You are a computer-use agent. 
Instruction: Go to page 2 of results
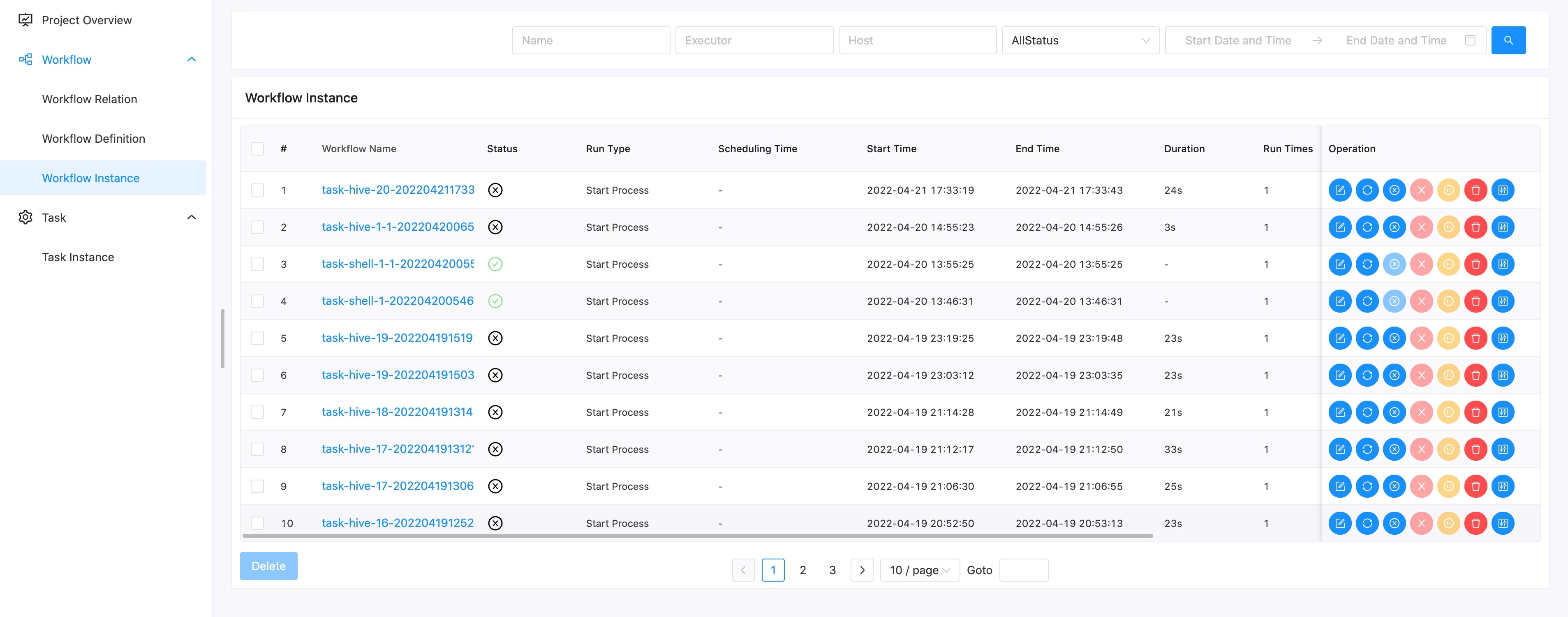coord(802,570)
